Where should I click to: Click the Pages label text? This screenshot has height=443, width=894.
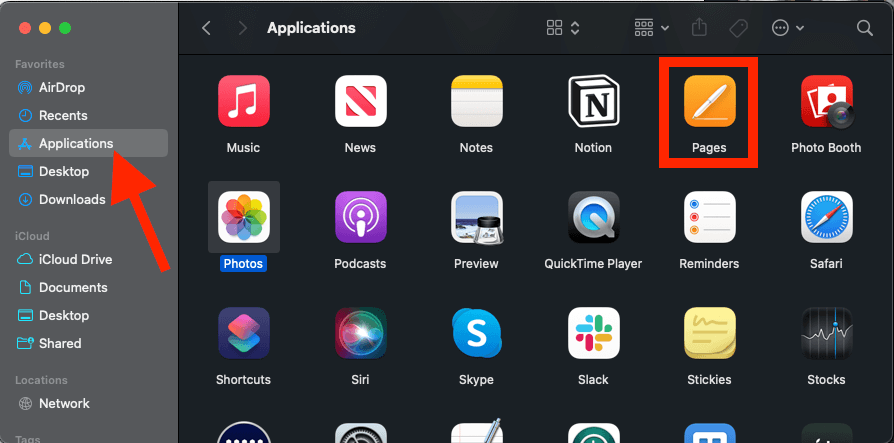tap(709, 148)
